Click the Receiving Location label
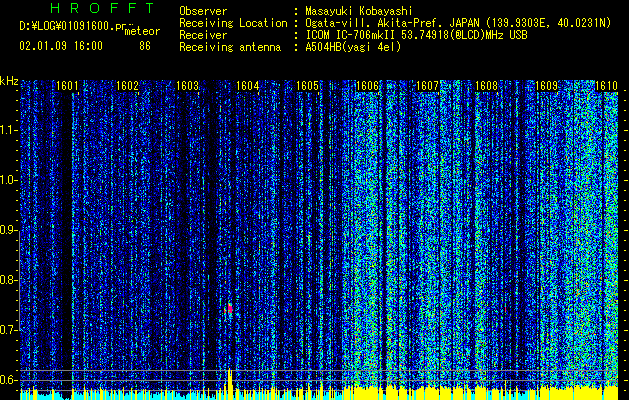This screenshot has width=629, height=400. point(233,23)
